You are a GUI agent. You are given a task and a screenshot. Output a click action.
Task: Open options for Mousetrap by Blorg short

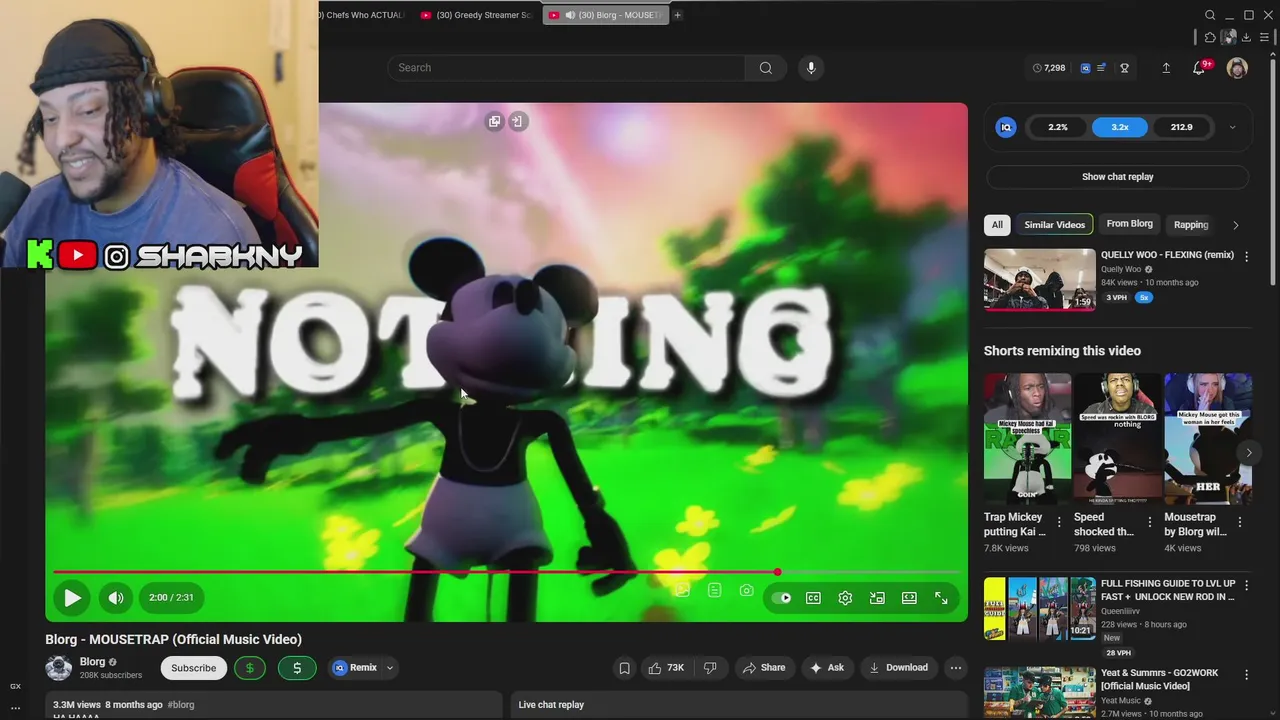[x=1239, y=522]
